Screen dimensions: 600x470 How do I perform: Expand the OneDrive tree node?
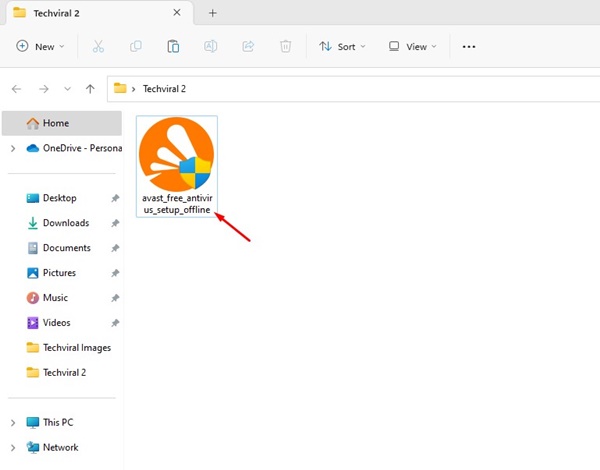point(13,149)
